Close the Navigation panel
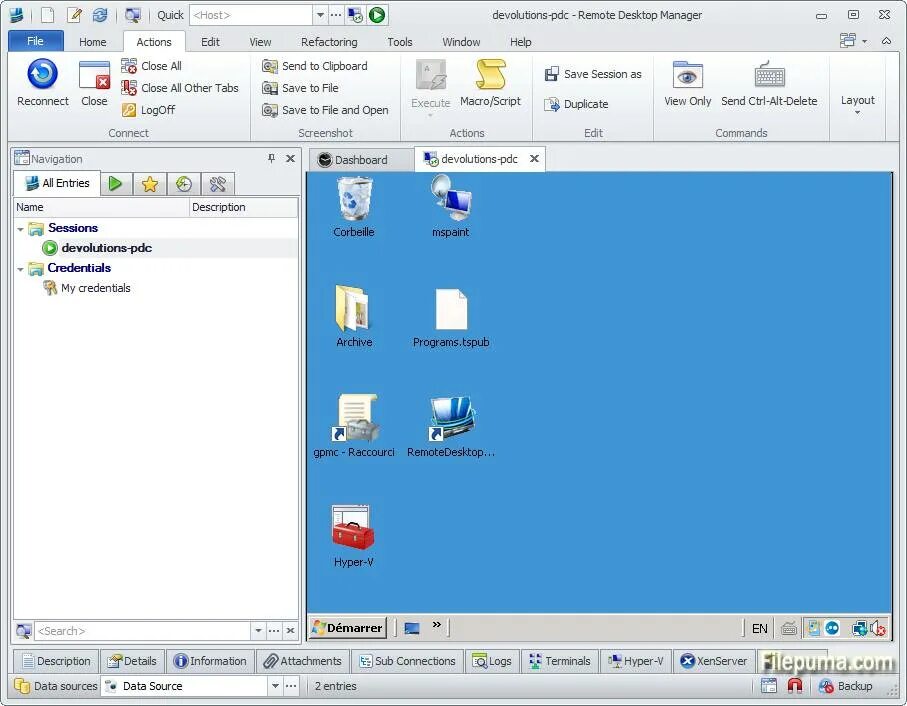Viewport: 907px width, 706px height. pos(290,158)
